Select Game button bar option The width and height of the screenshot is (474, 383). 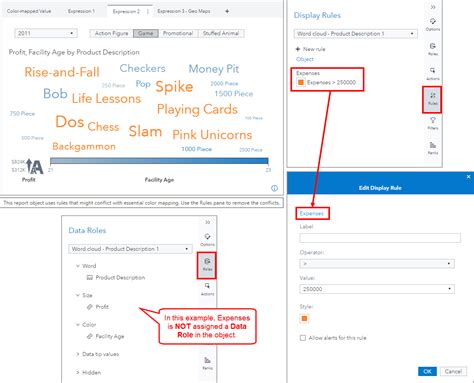[x=146, y=33]
